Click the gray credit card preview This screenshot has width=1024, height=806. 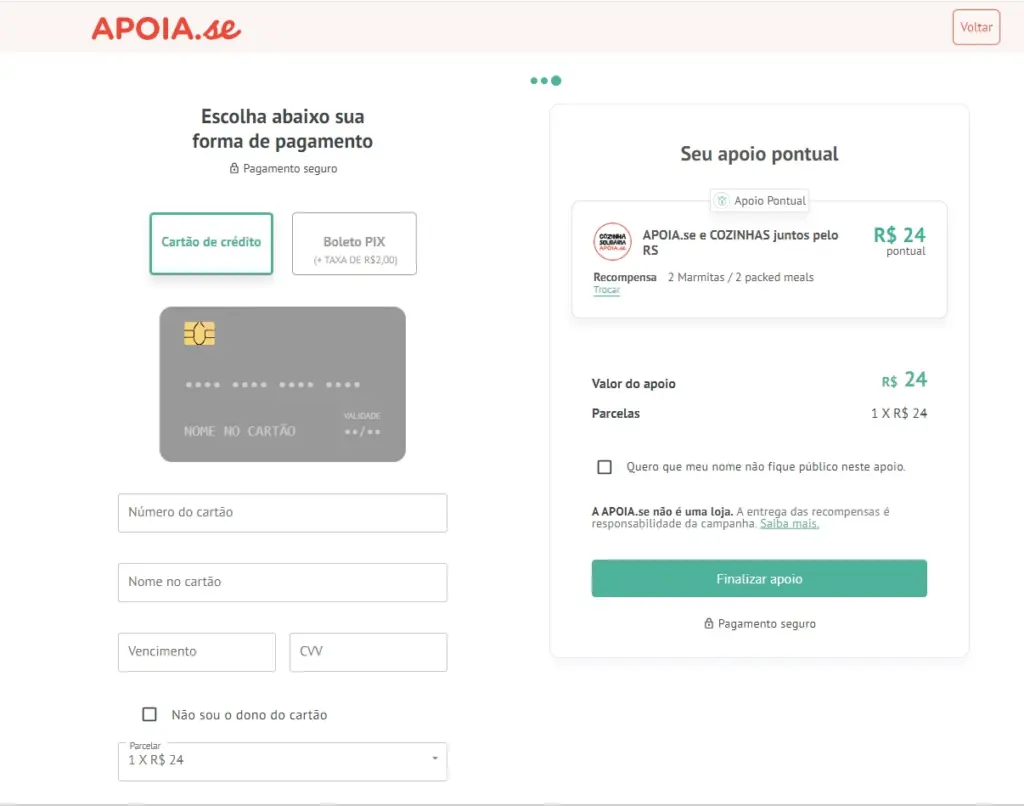[x=282, y=384]
